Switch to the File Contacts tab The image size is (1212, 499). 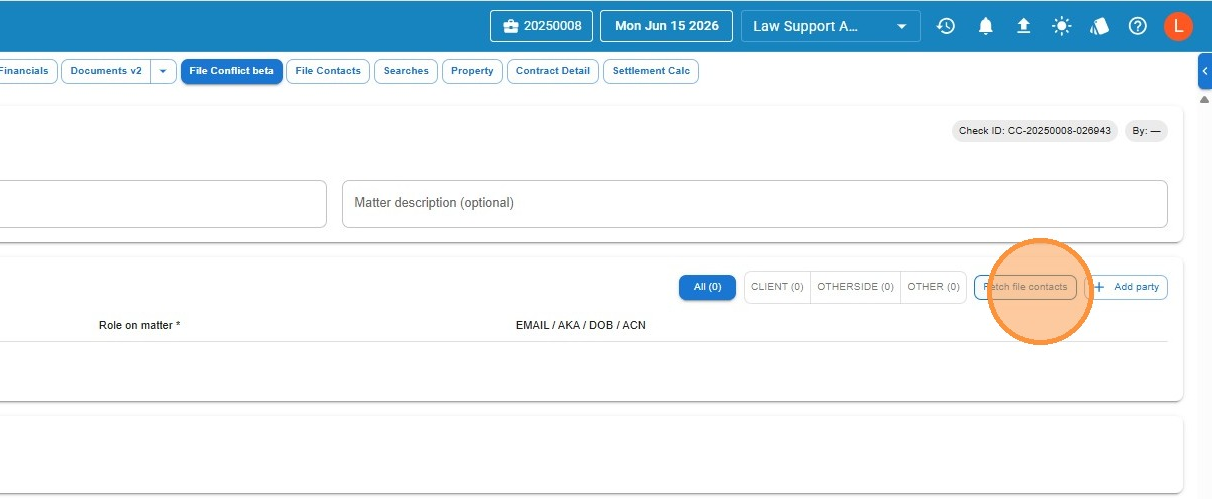[x=328, y=71]
